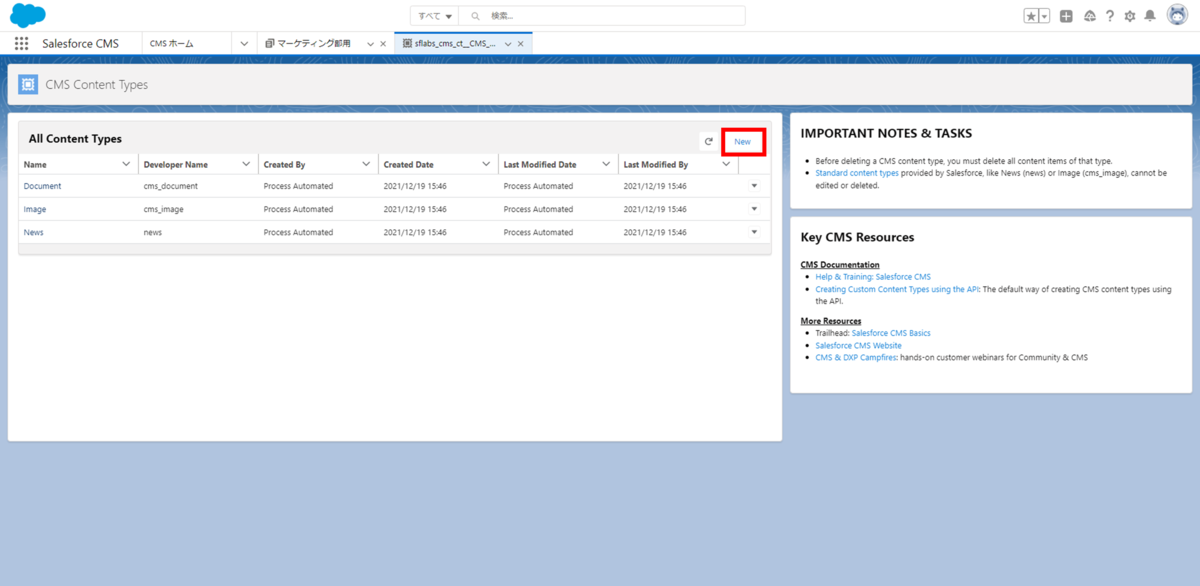Image resolution: width=1200 pixels, height=586 pixels.
Task: Click the All Content Types heading
Action: click(x=75, y=139)
